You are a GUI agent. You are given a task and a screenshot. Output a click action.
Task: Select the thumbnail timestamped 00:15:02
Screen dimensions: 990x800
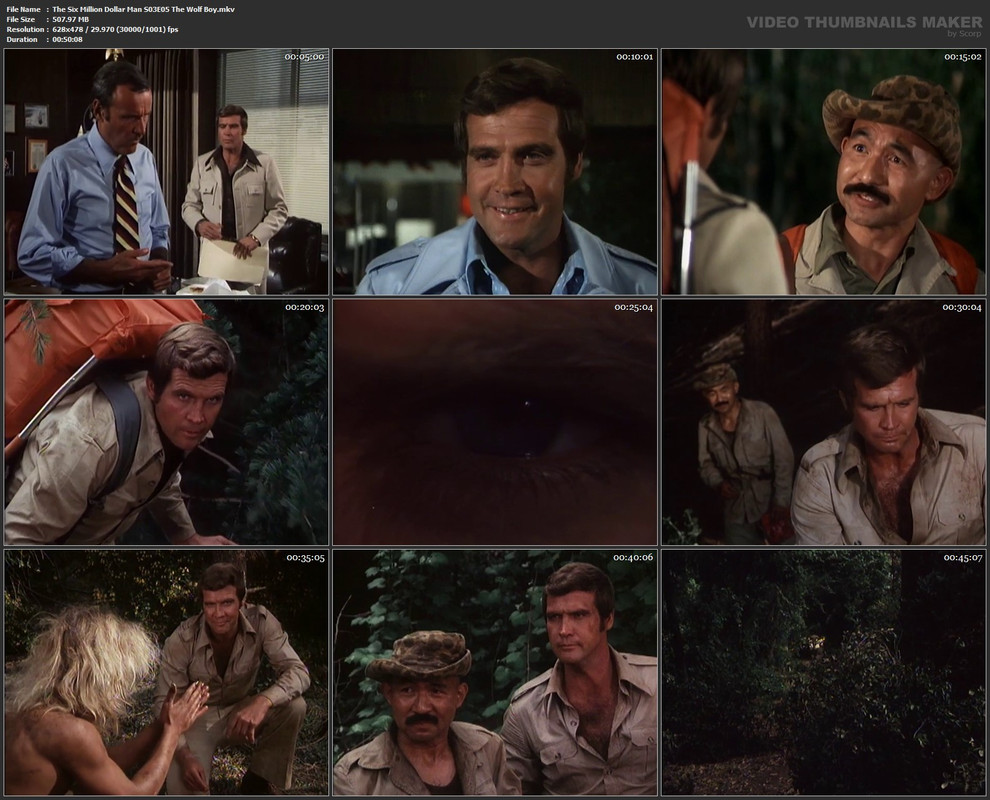(823, 172)
